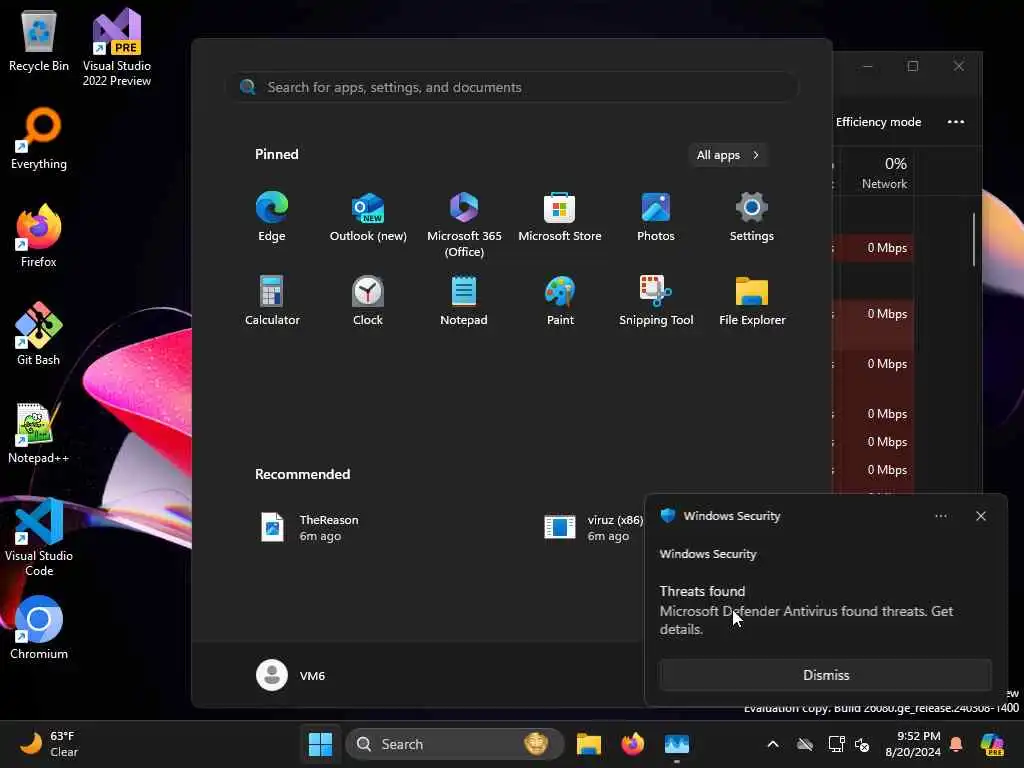Open the network status tray icon
This screenshot has height=768, width=1024.
pyautogui.click(x=836, y=744)
